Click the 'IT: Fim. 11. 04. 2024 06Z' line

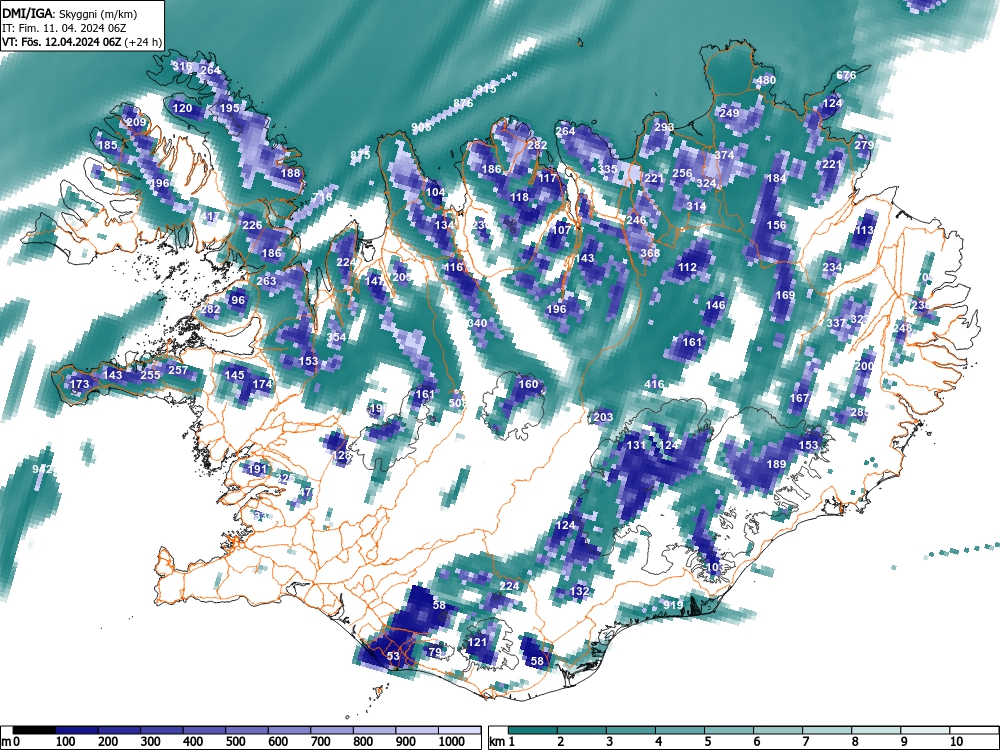point(63,28)
